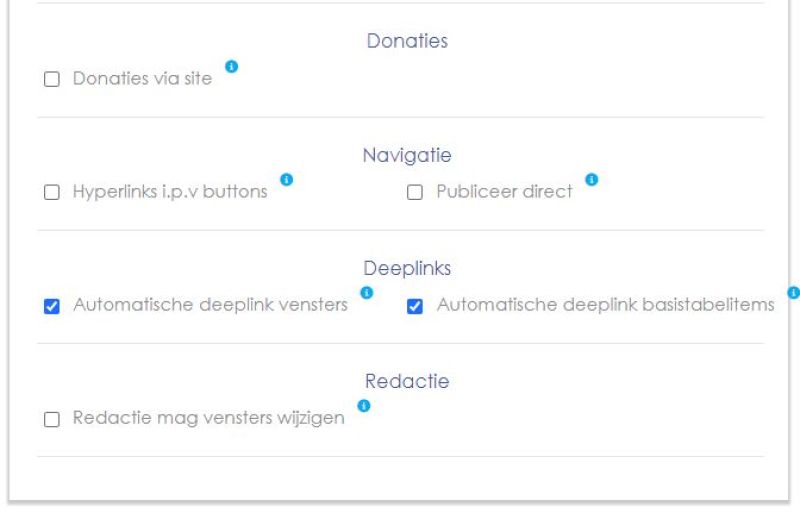Open info icon for Redactie mag vensters wijzigen
The image size is (800, 513).
click(x=363, y=406)
